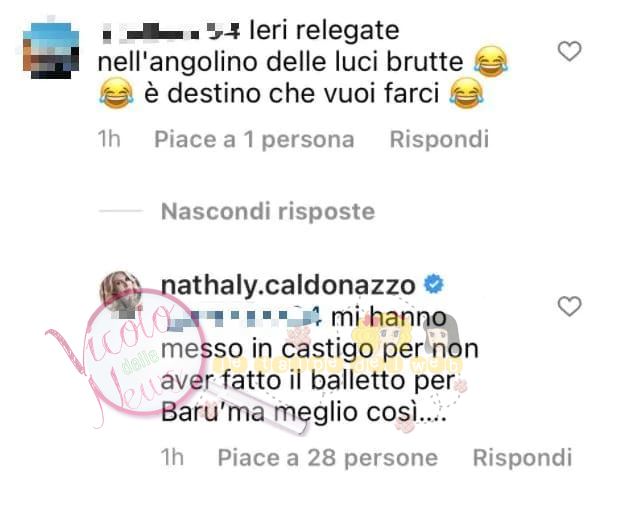Reply to nathaly.caldonazzo's comment via Rispondi

pos(522,458)
